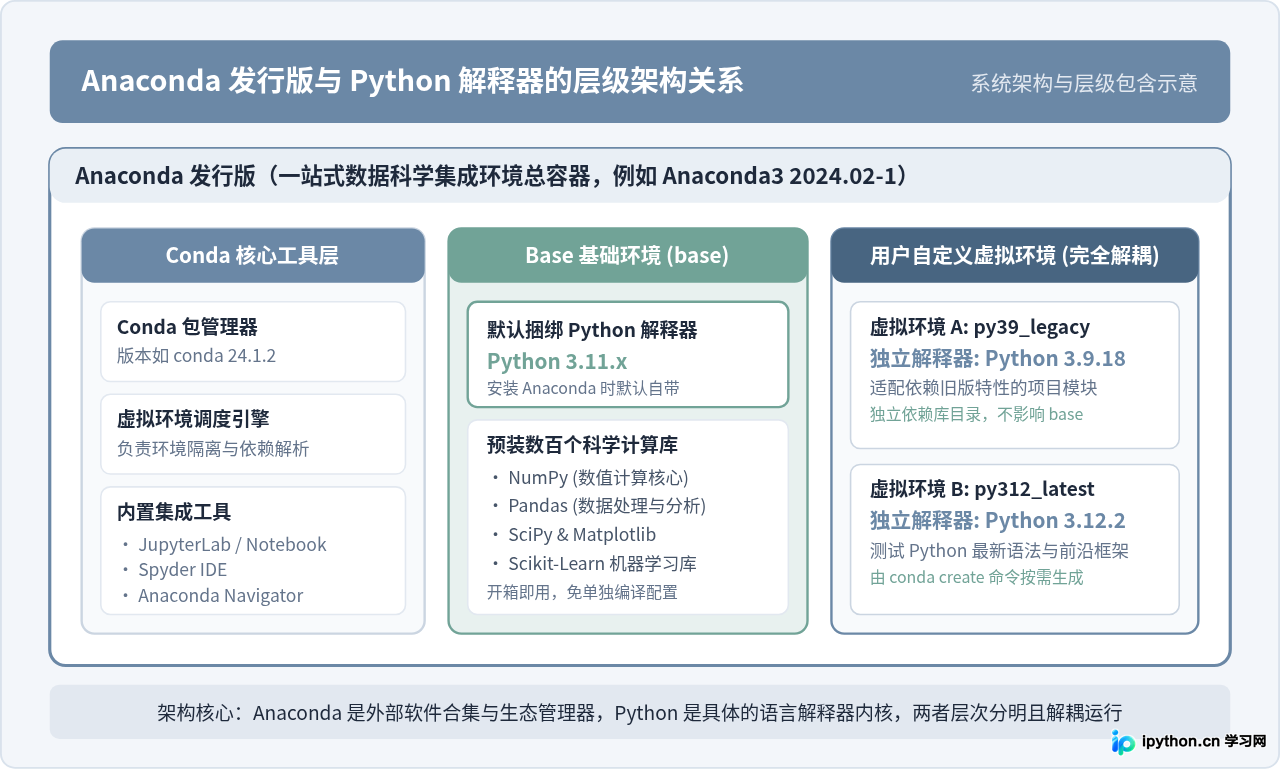Click the subtitle "系统架构与层级包含示意"
Viewport: 1280px width, 770px height.
(x=1084, y=83)
